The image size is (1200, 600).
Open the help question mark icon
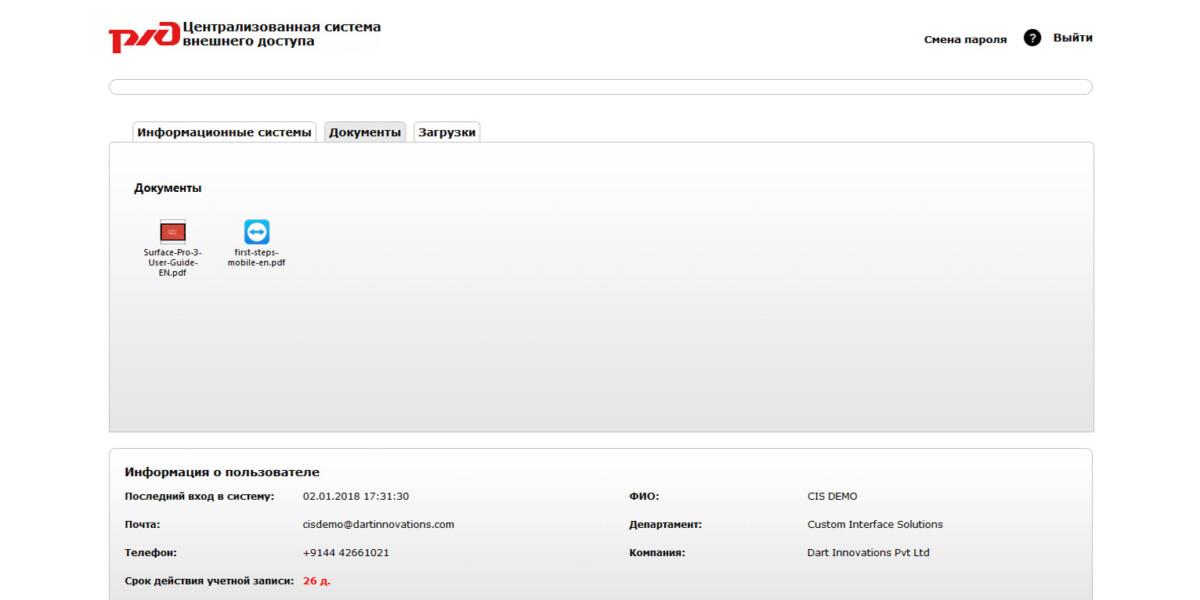[1032, 38]
